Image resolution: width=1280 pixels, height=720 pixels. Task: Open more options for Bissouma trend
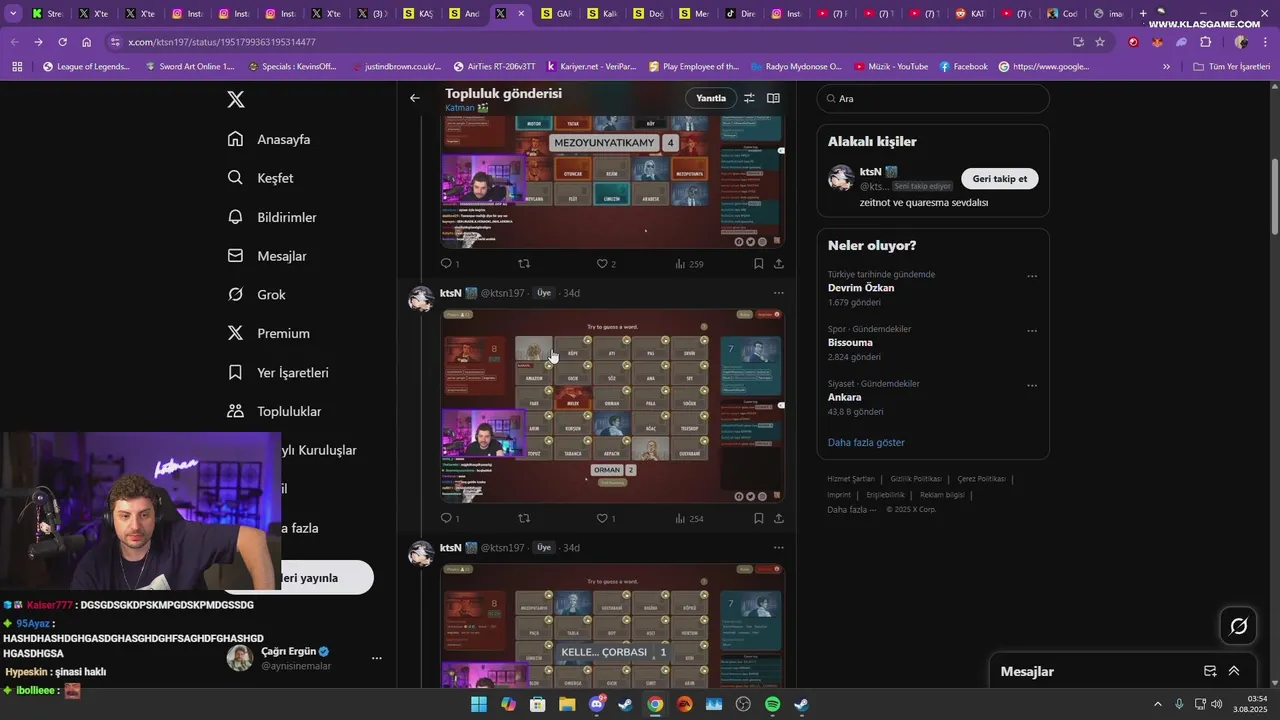tap(1032, 331)
